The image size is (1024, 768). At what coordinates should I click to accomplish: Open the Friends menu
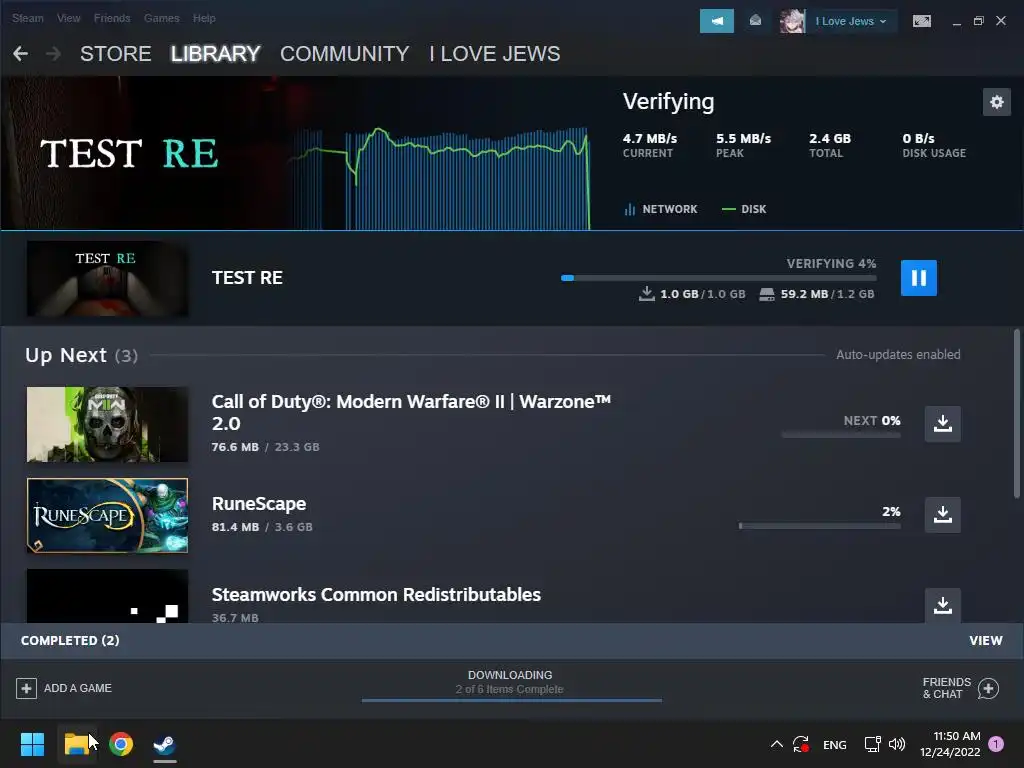click(112, 18)
